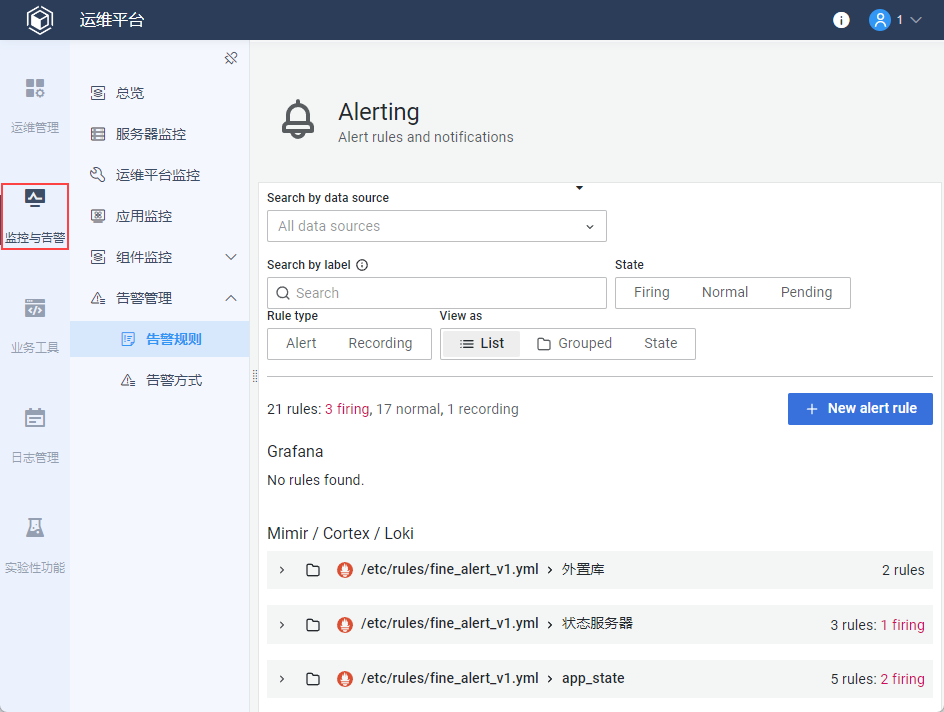Switch view to Grouped
The image size is (944, 712).
574,344
